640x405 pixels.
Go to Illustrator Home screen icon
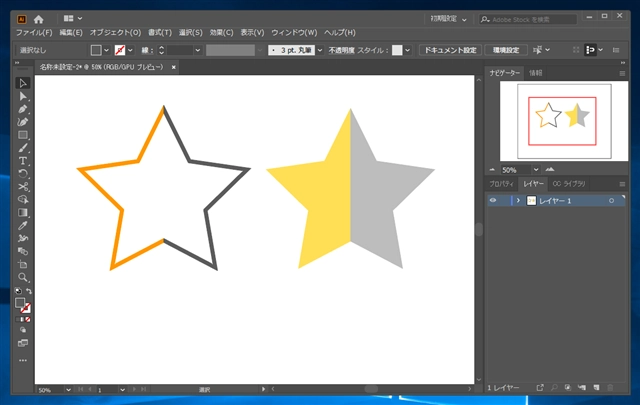(x=38, y=19)
